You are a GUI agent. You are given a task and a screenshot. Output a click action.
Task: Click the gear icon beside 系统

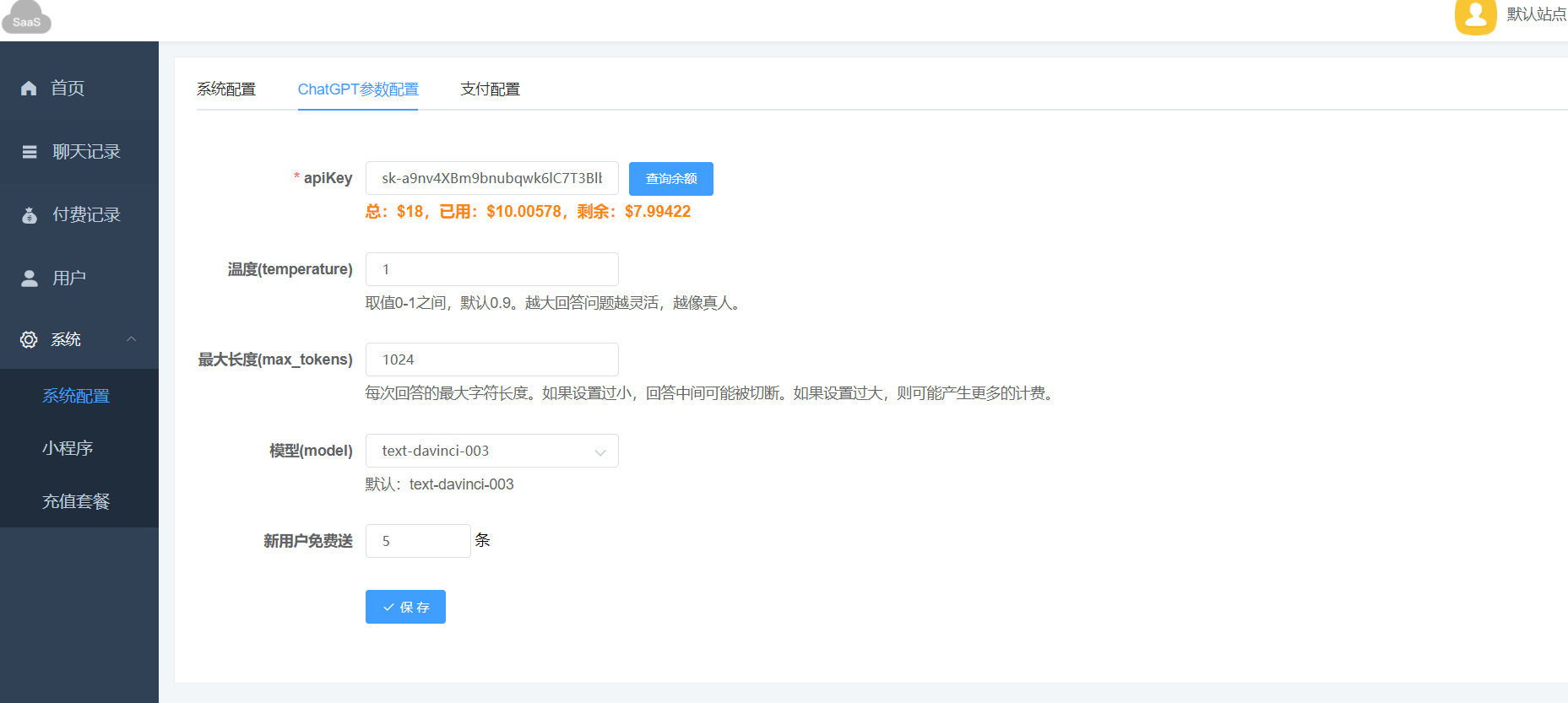[29, 339]
